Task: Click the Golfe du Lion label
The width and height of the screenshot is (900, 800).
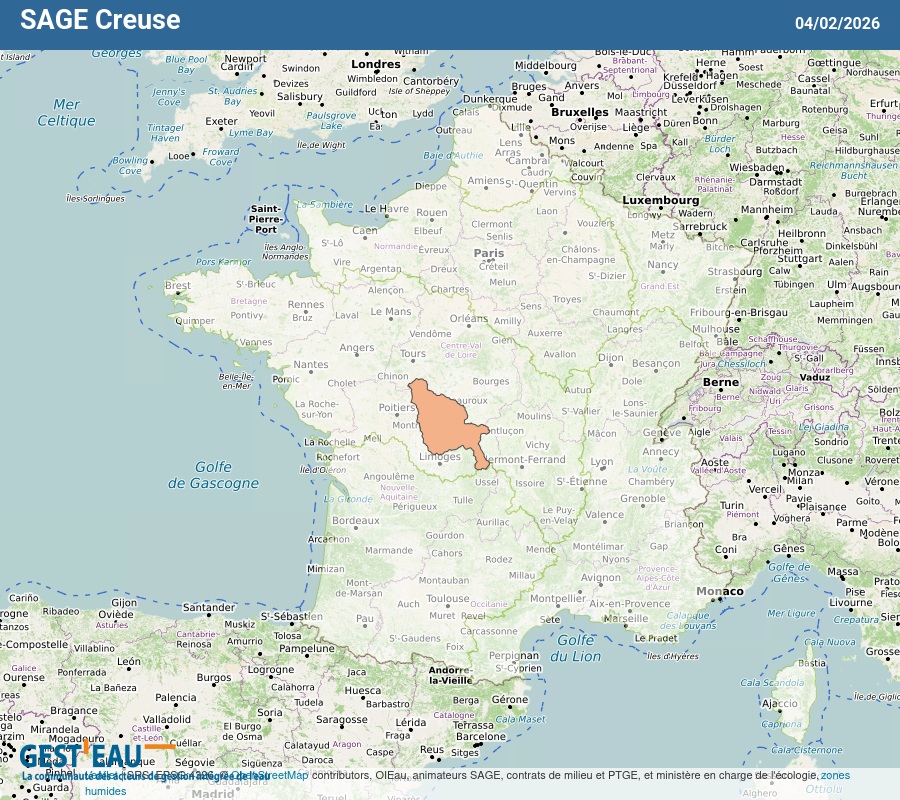Action: coord(579,647)
